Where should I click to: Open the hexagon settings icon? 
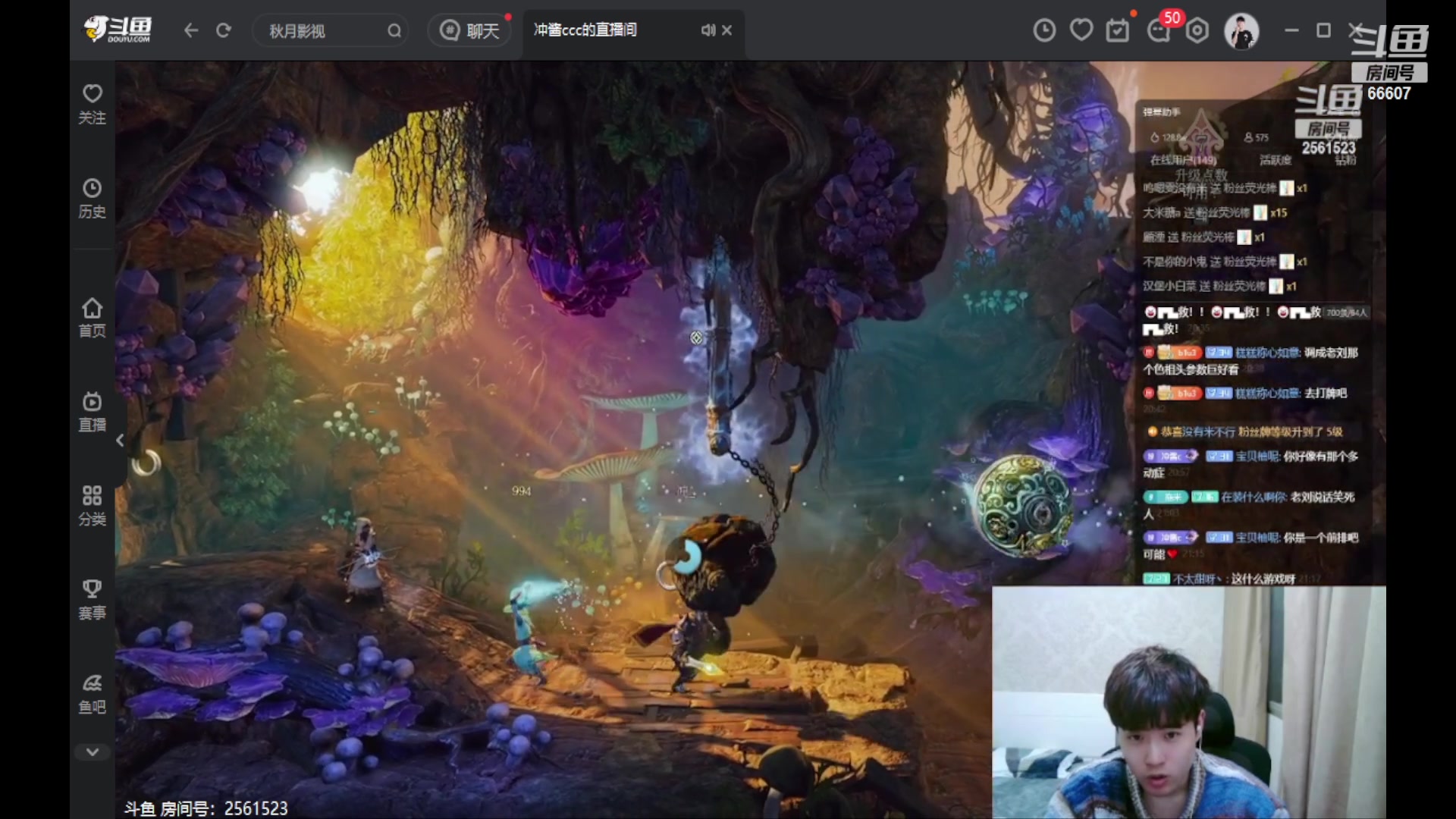[x=1197, y=30]
